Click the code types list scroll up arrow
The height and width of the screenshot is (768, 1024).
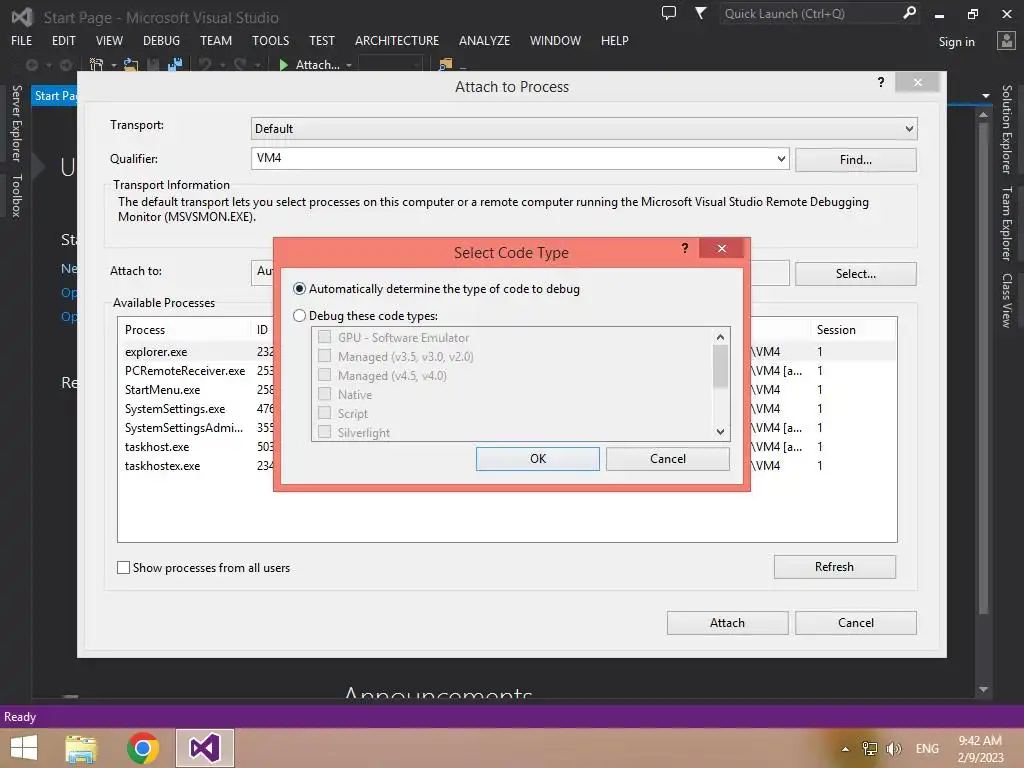click(720, 337)
